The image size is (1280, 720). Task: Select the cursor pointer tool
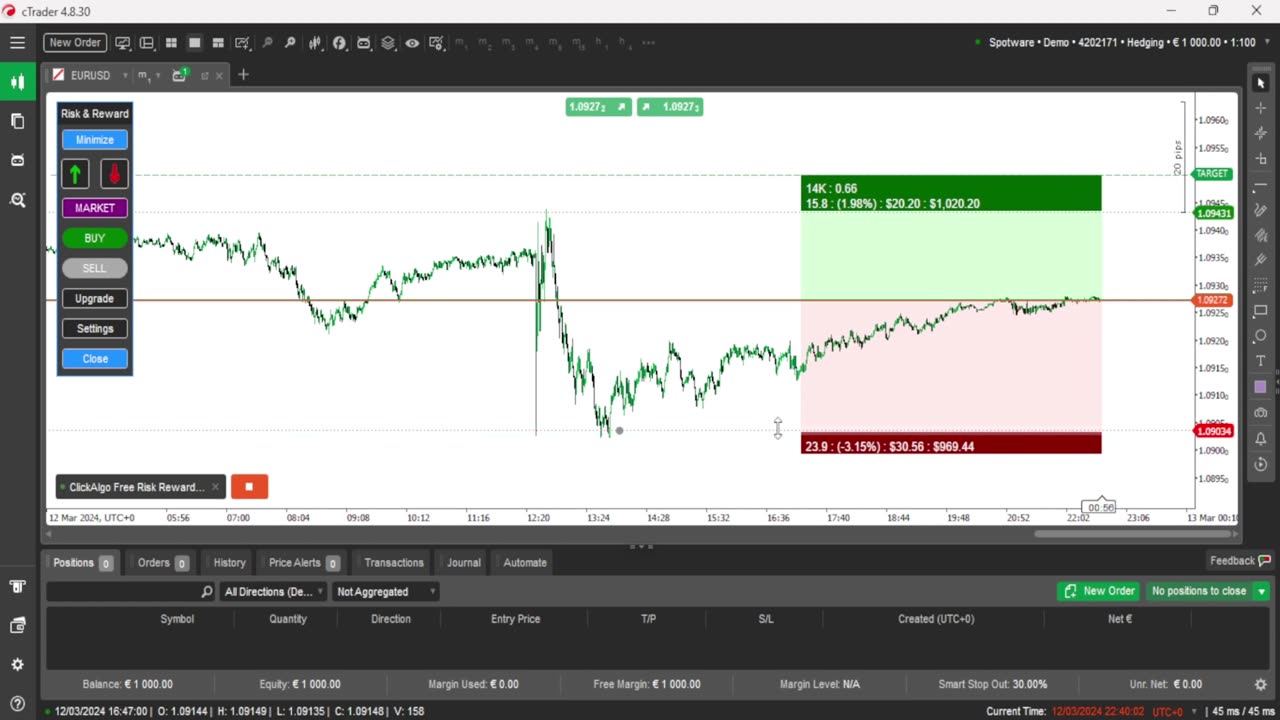(1260, 83)
